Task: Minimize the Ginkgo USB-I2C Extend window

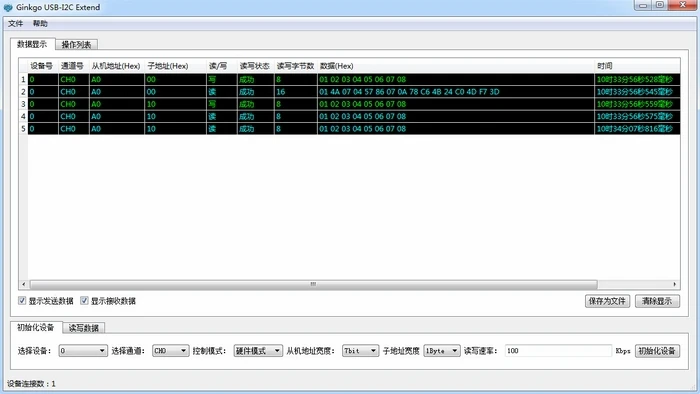Action: [643, 5]
